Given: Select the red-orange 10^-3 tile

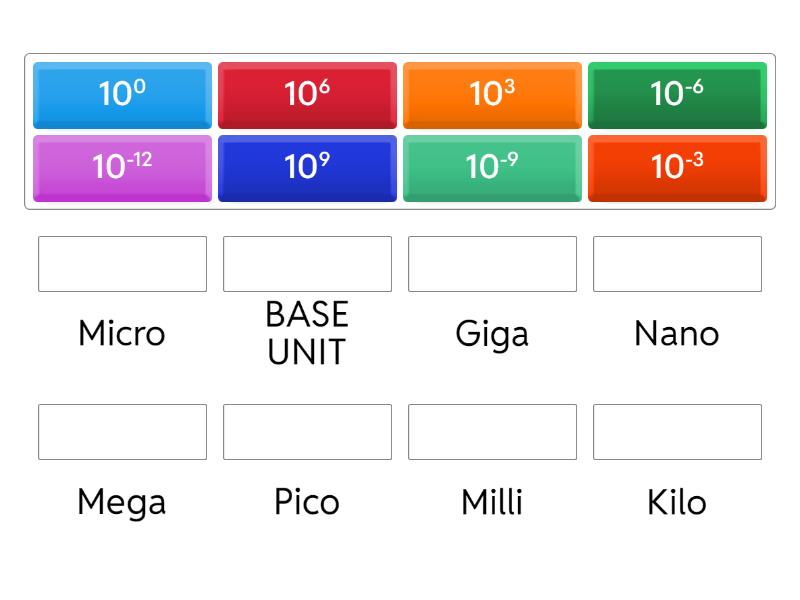Looking at the screenshot, I should 677,167.
